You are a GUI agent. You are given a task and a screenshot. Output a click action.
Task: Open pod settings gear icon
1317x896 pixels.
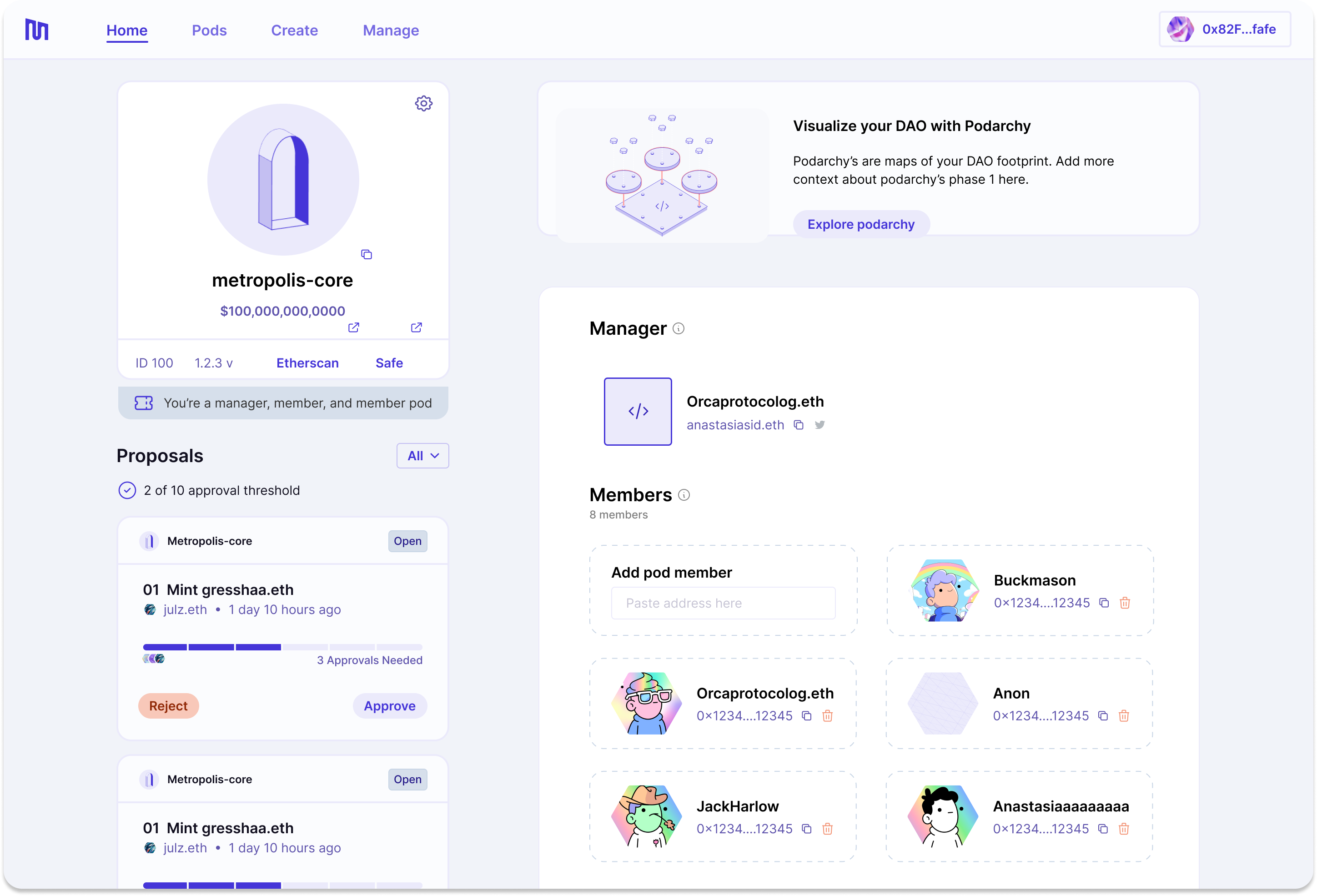coord(423,103)
